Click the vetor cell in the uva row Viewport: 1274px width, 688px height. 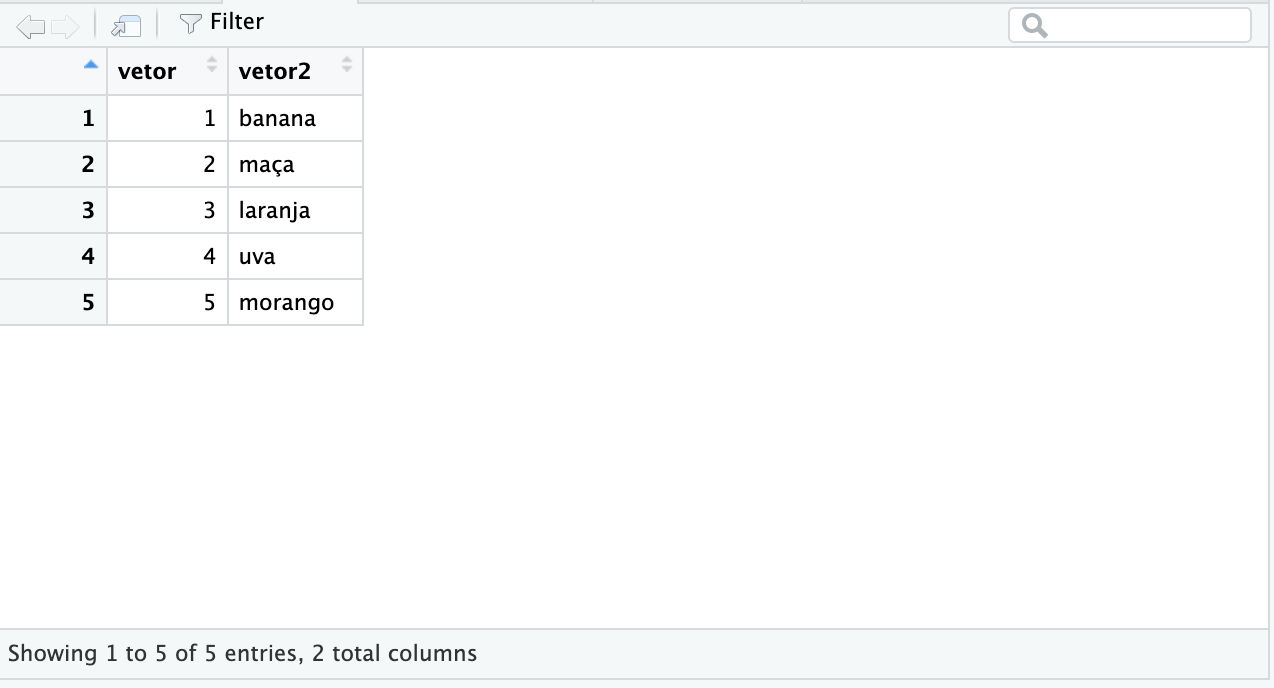167,256
